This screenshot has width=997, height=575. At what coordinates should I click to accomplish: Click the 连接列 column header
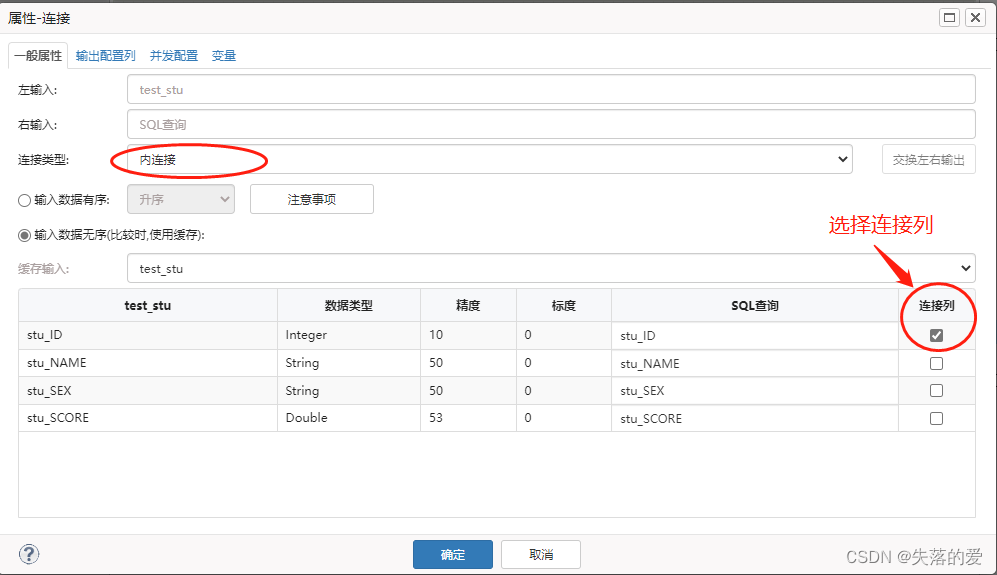tap(937, 305)
